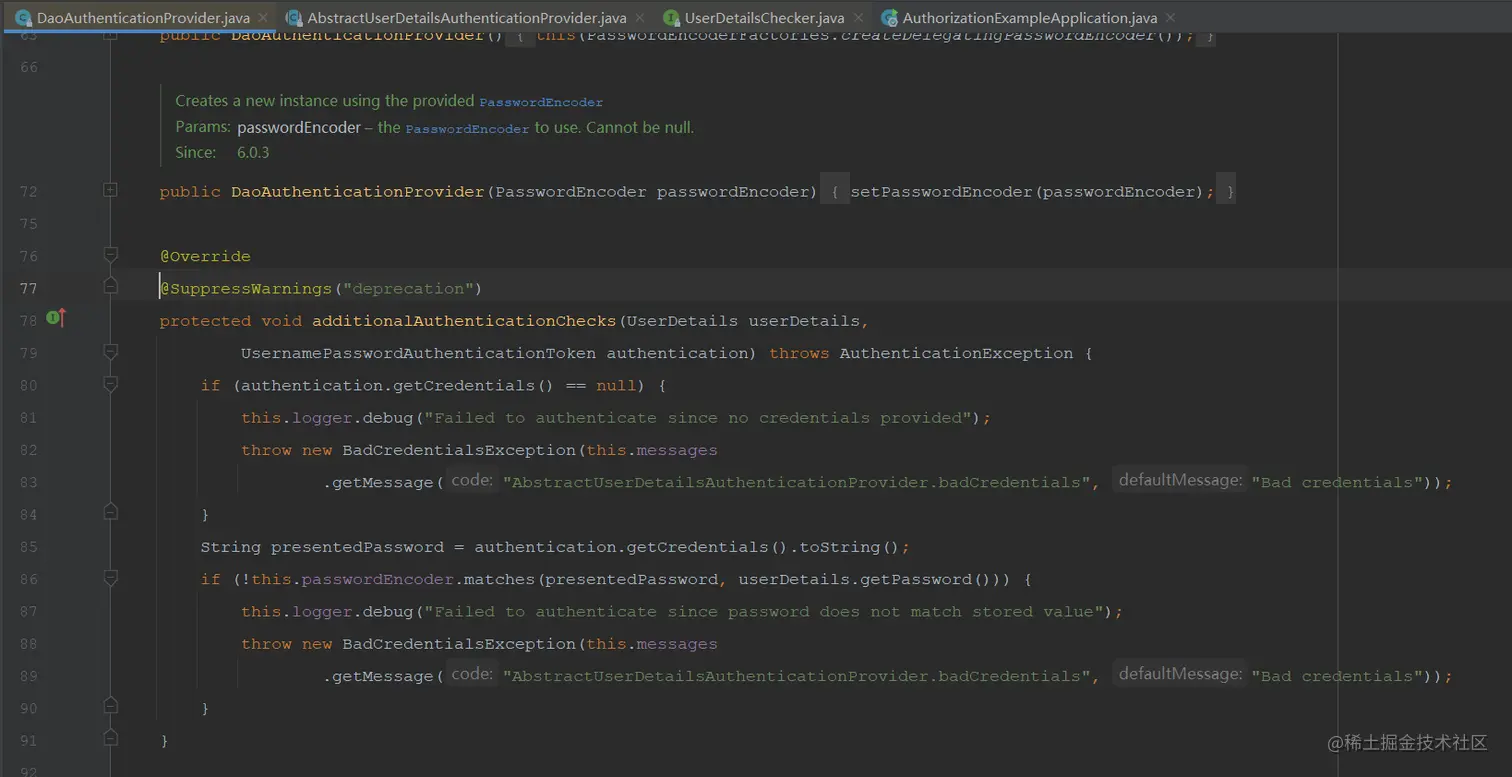
Task: Click the fold end marker at line 91
Action: tap(111, 739)
